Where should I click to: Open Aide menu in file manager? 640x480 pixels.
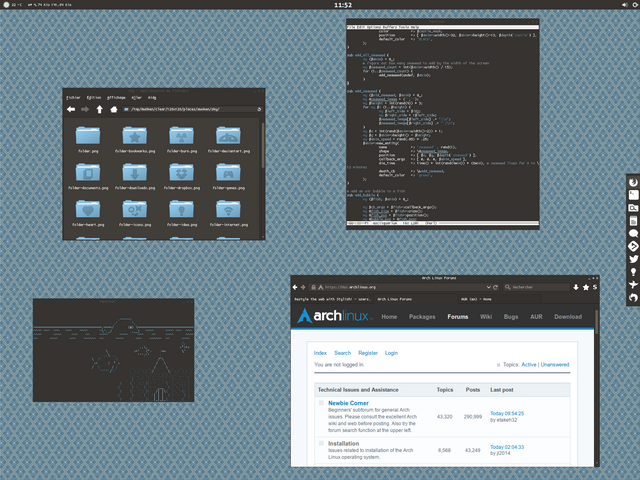[x=152, y=98]
